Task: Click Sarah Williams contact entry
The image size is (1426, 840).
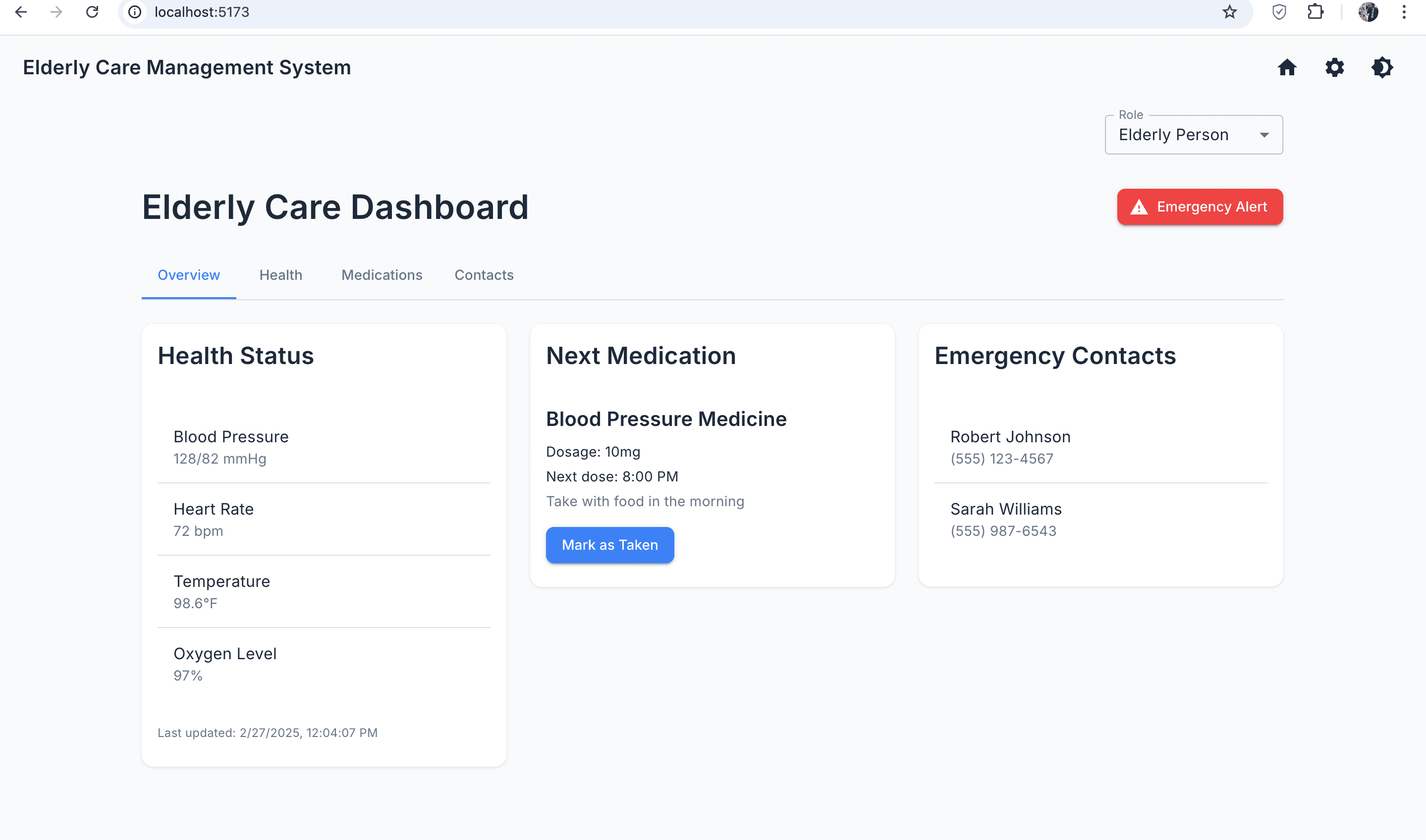Action: point(1100,520)
